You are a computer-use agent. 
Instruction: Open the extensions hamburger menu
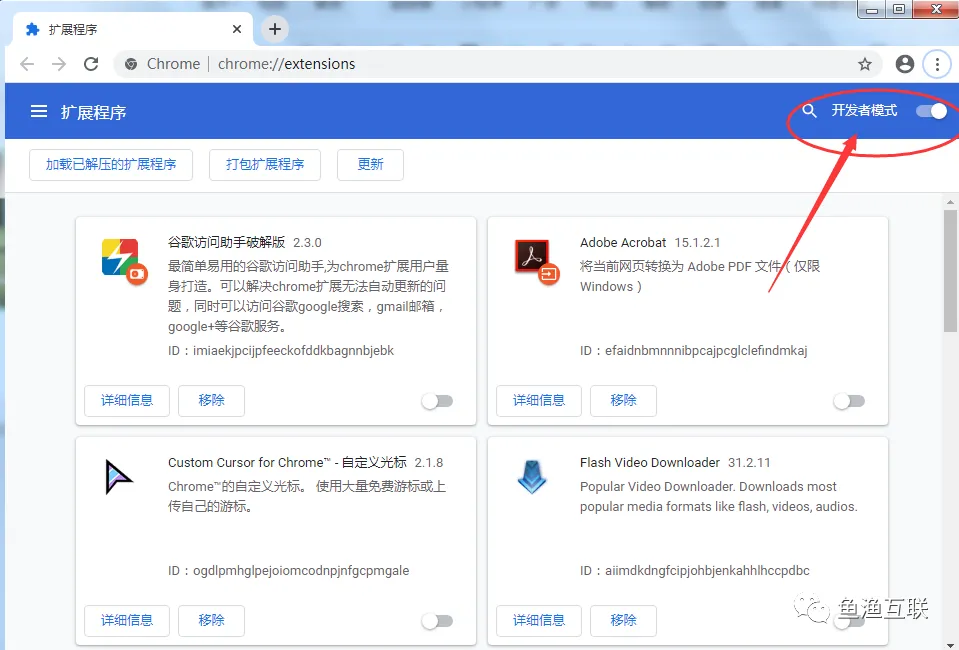[39, 111]
